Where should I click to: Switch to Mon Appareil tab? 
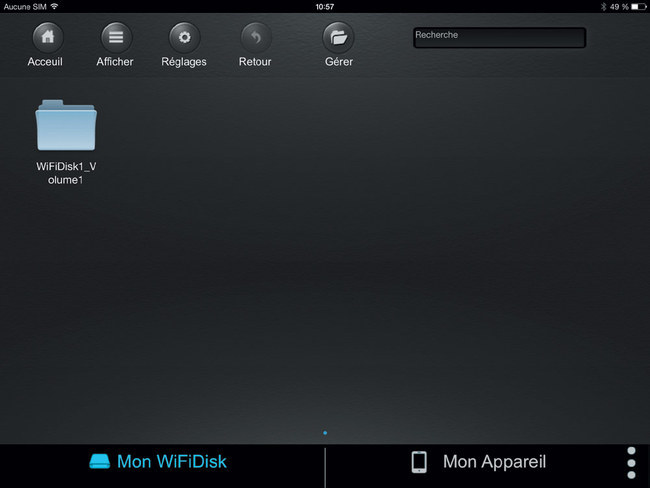point(479,461)
